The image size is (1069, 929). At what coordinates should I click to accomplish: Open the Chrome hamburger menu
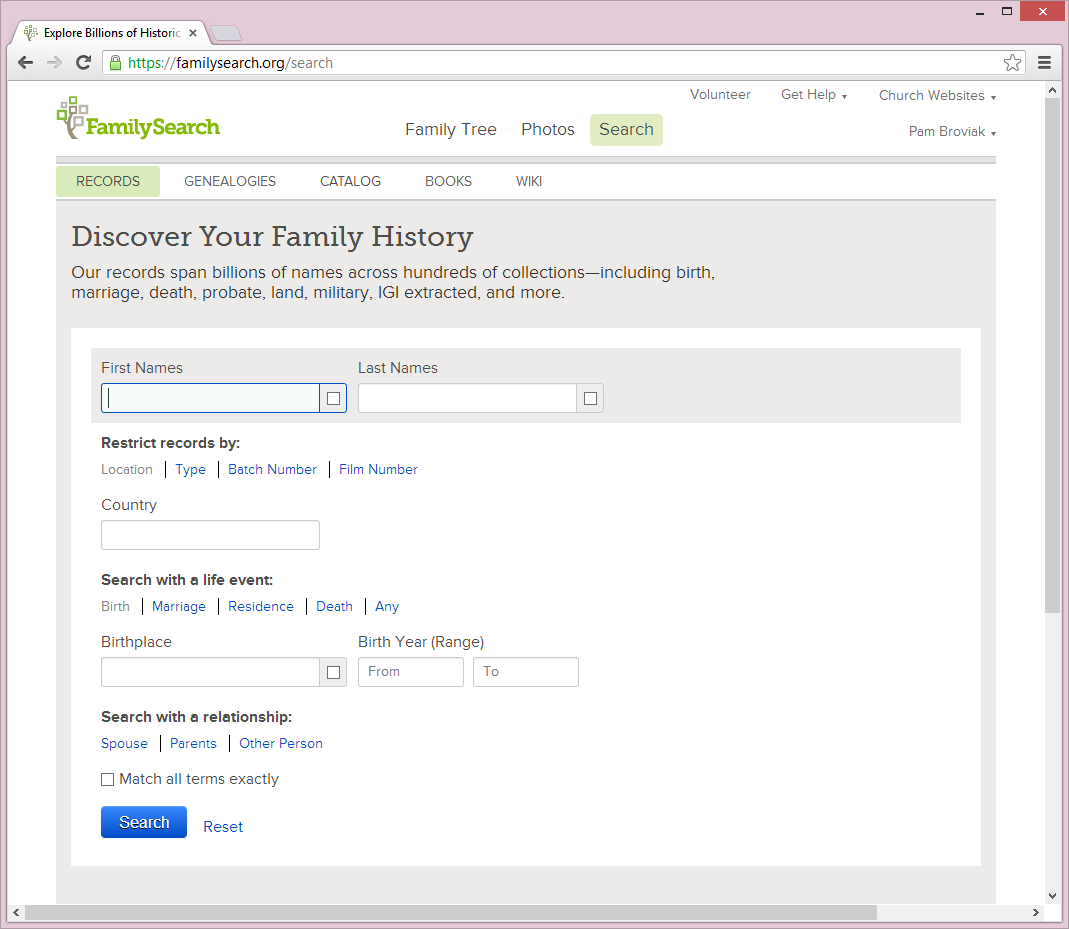(1044, 63)
